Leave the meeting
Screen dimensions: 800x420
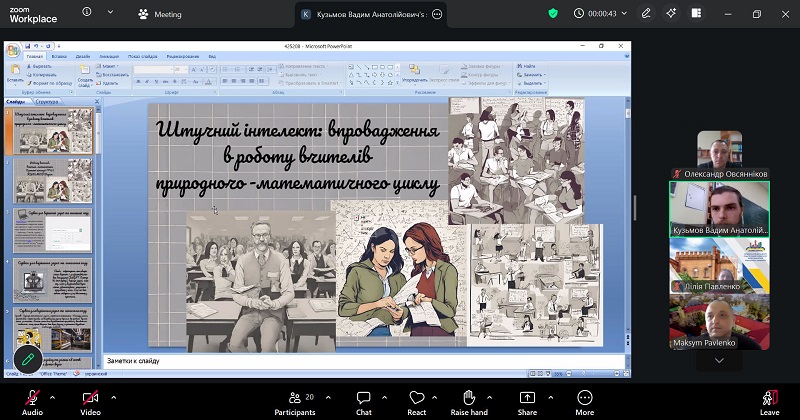[769, 403]
